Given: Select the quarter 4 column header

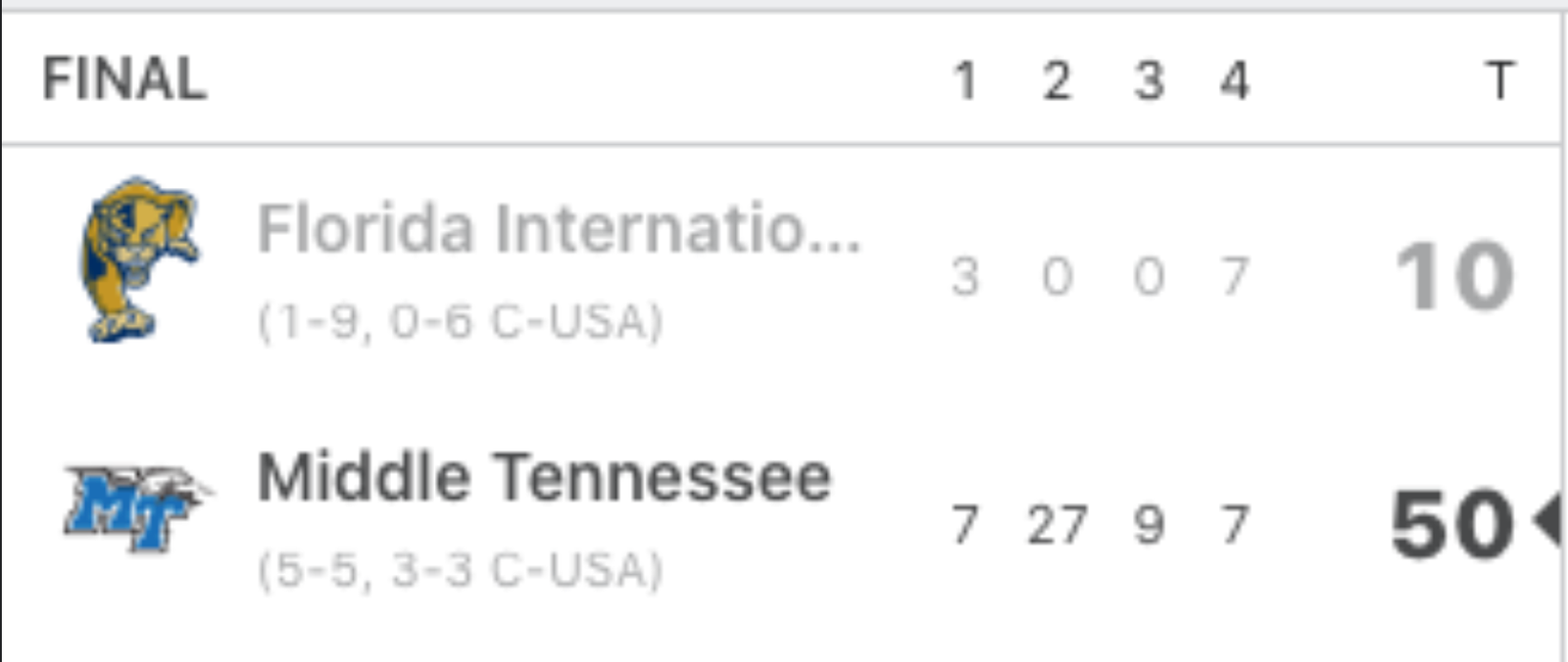Looking at the screenshot, I should click(1235, 81).
